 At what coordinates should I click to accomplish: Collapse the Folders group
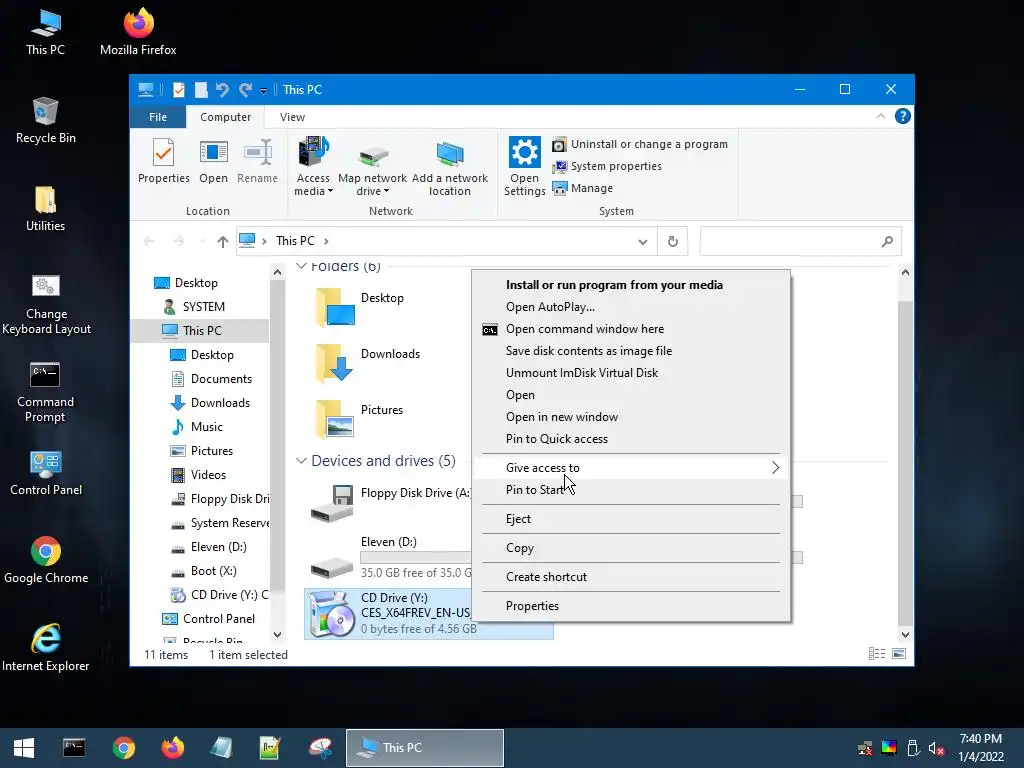tap(302, 266)
